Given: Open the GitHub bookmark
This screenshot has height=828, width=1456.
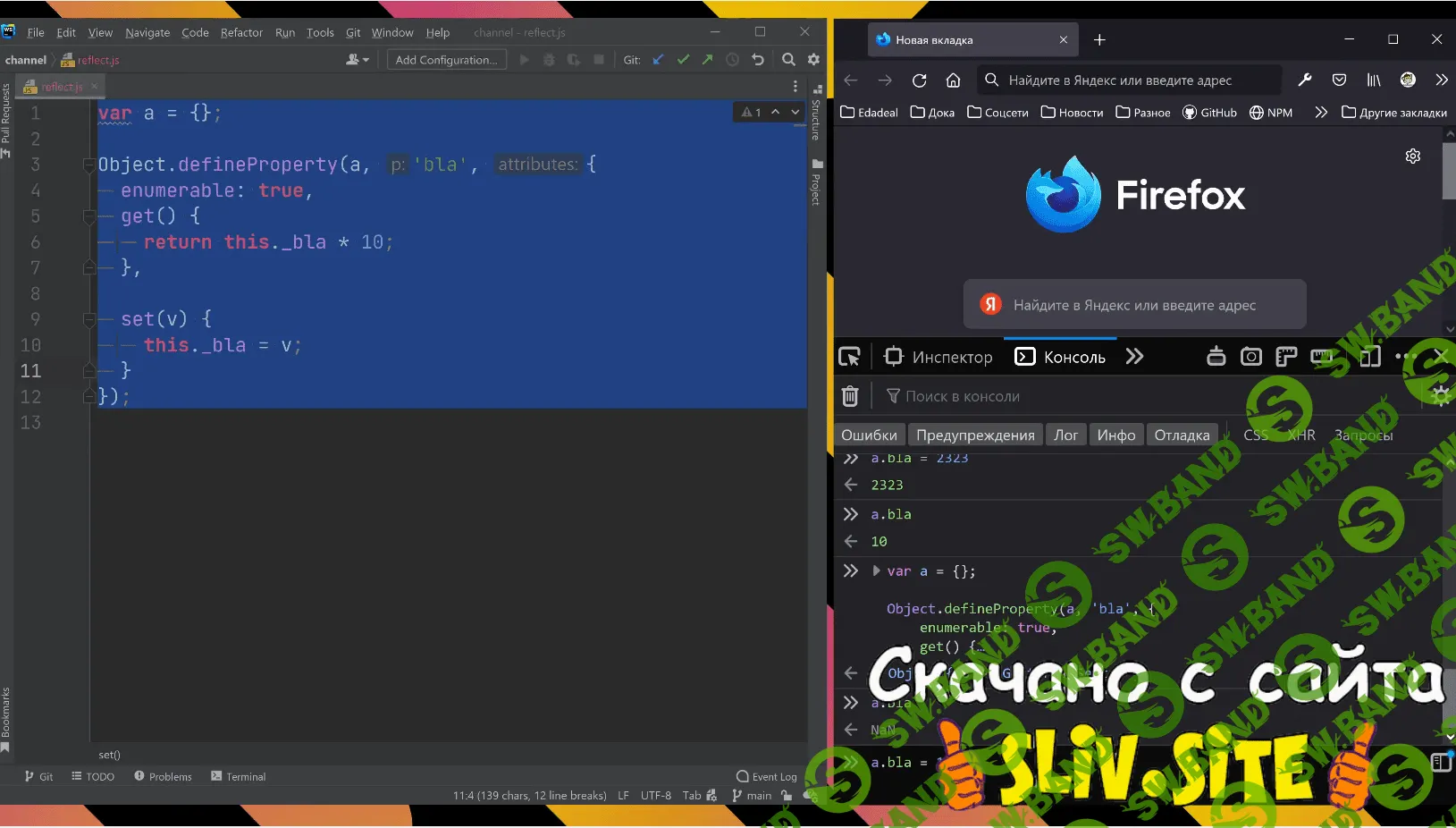Looking at the screenshot, I should point(1209,113).
